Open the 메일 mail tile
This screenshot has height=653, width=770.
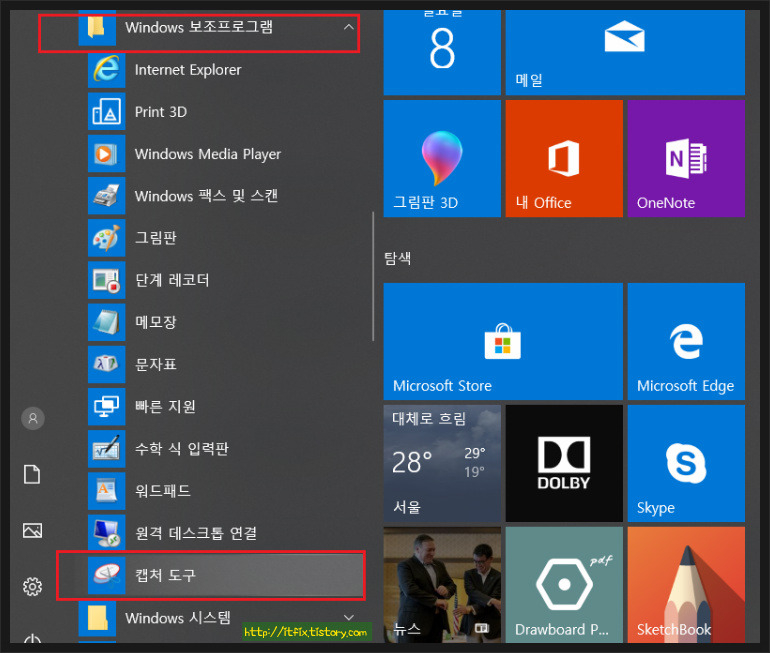pyautogui.click(x=625, y=53)
